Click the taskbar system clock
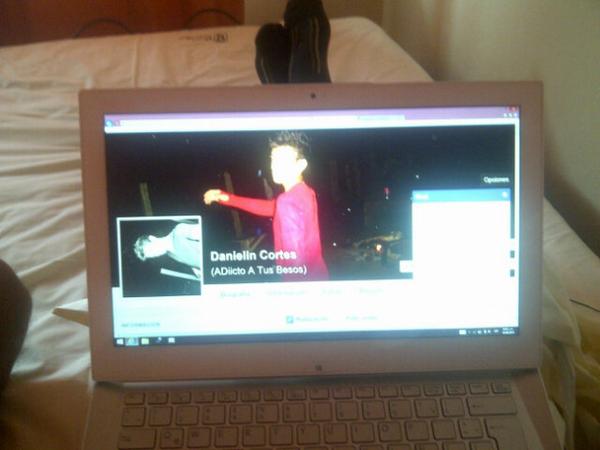 tap(508, 331)
